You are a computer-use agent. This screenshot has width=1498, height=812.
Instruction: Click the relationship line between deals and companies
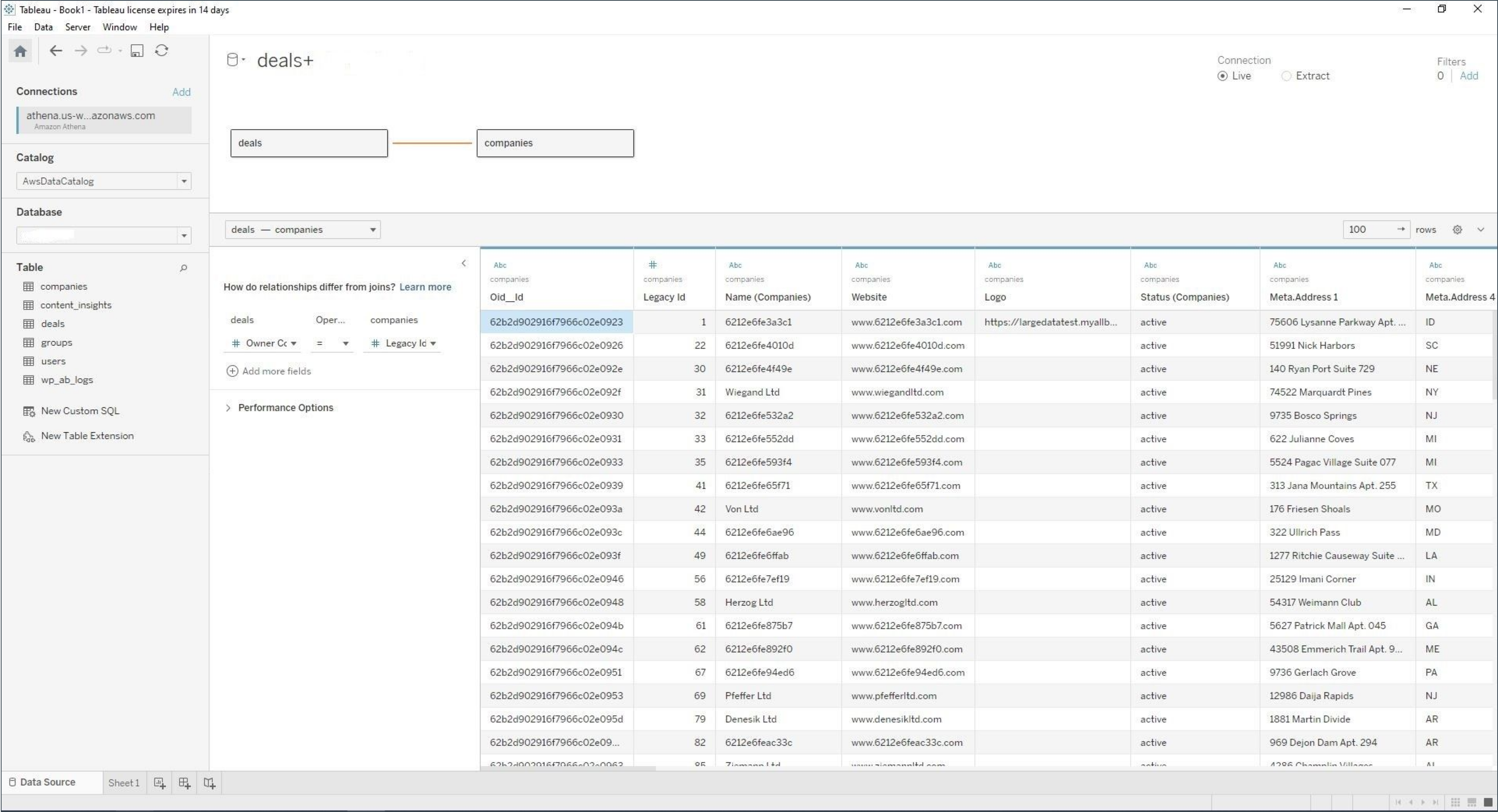(432, 143)
